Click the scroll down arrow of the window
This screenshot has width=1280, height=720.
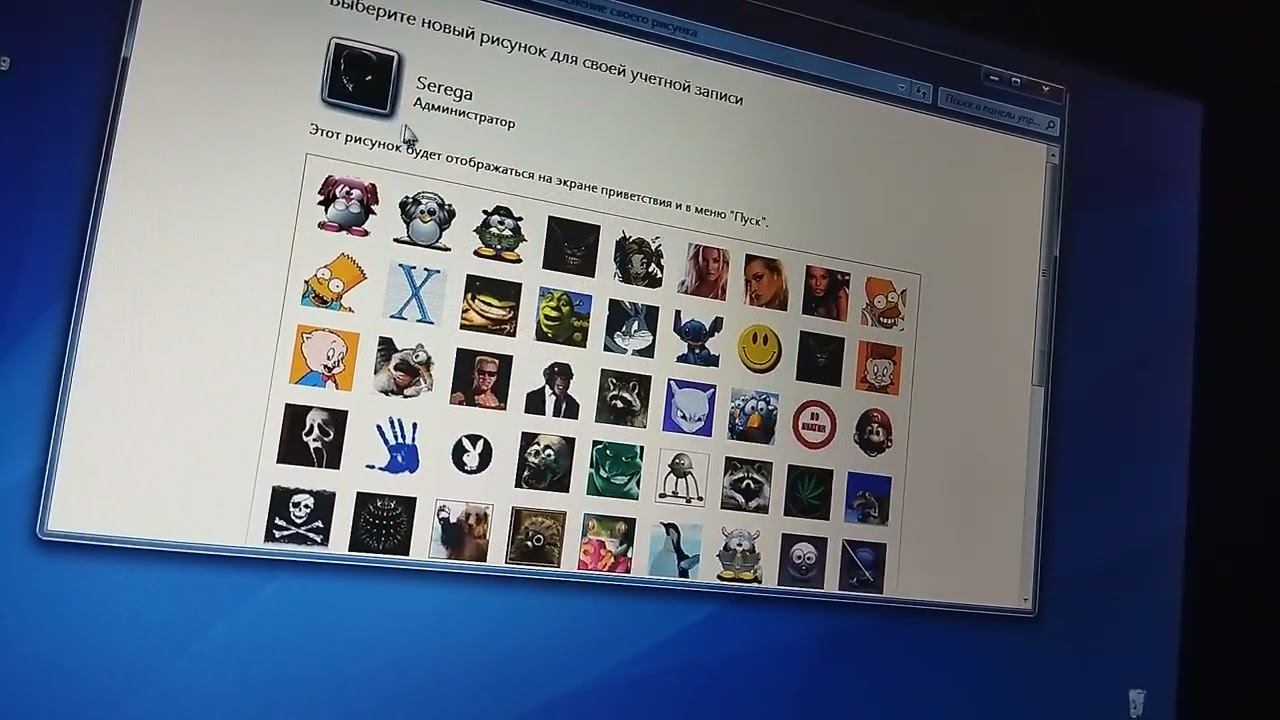(x=1024, y=601)
